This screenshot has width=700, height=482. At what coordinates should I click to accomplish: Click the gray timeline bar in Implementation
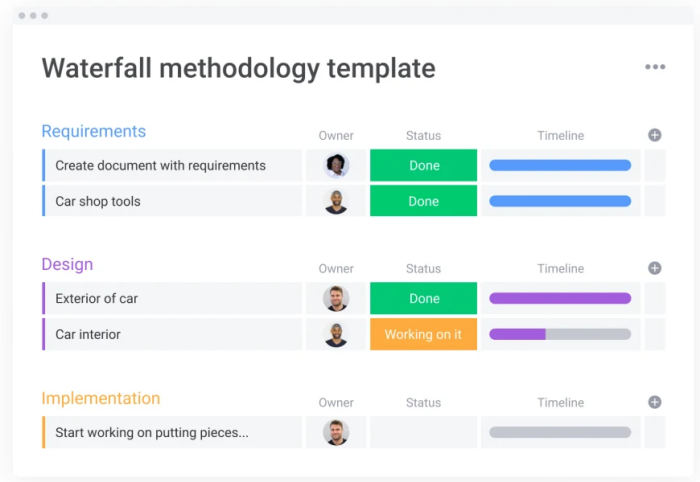pos(560,432)
